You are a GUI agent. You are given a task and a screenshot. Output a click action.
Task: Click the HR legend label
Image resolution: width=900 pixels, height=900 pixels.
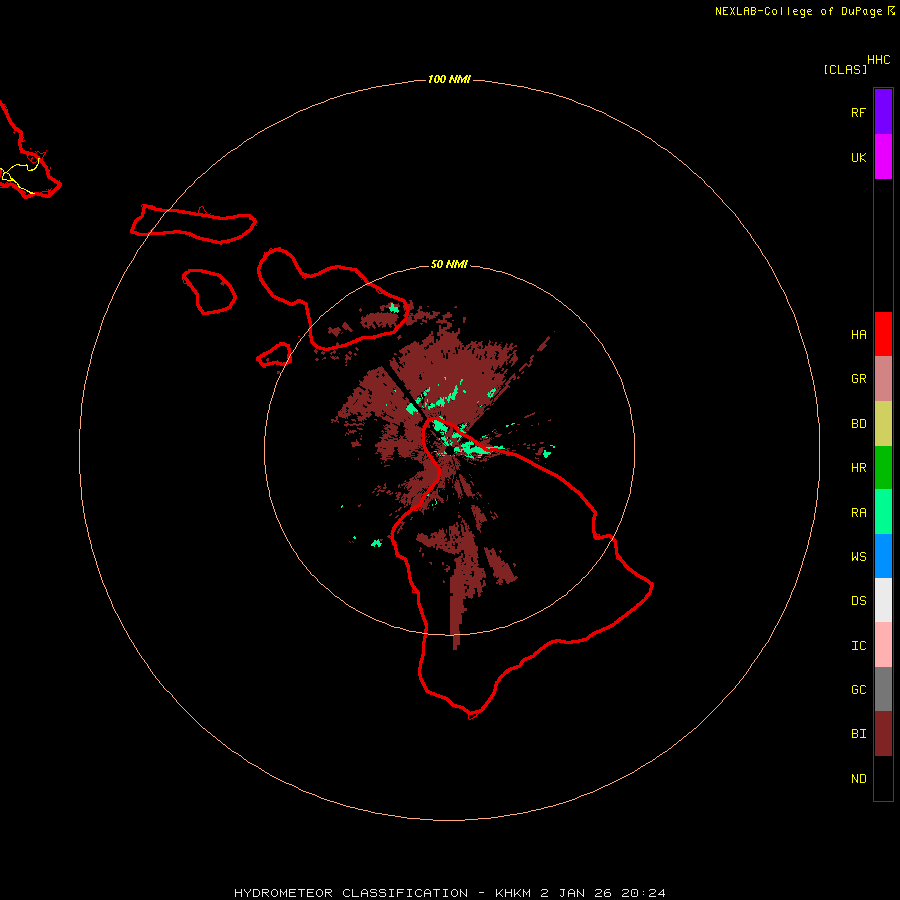coord(858,468)
